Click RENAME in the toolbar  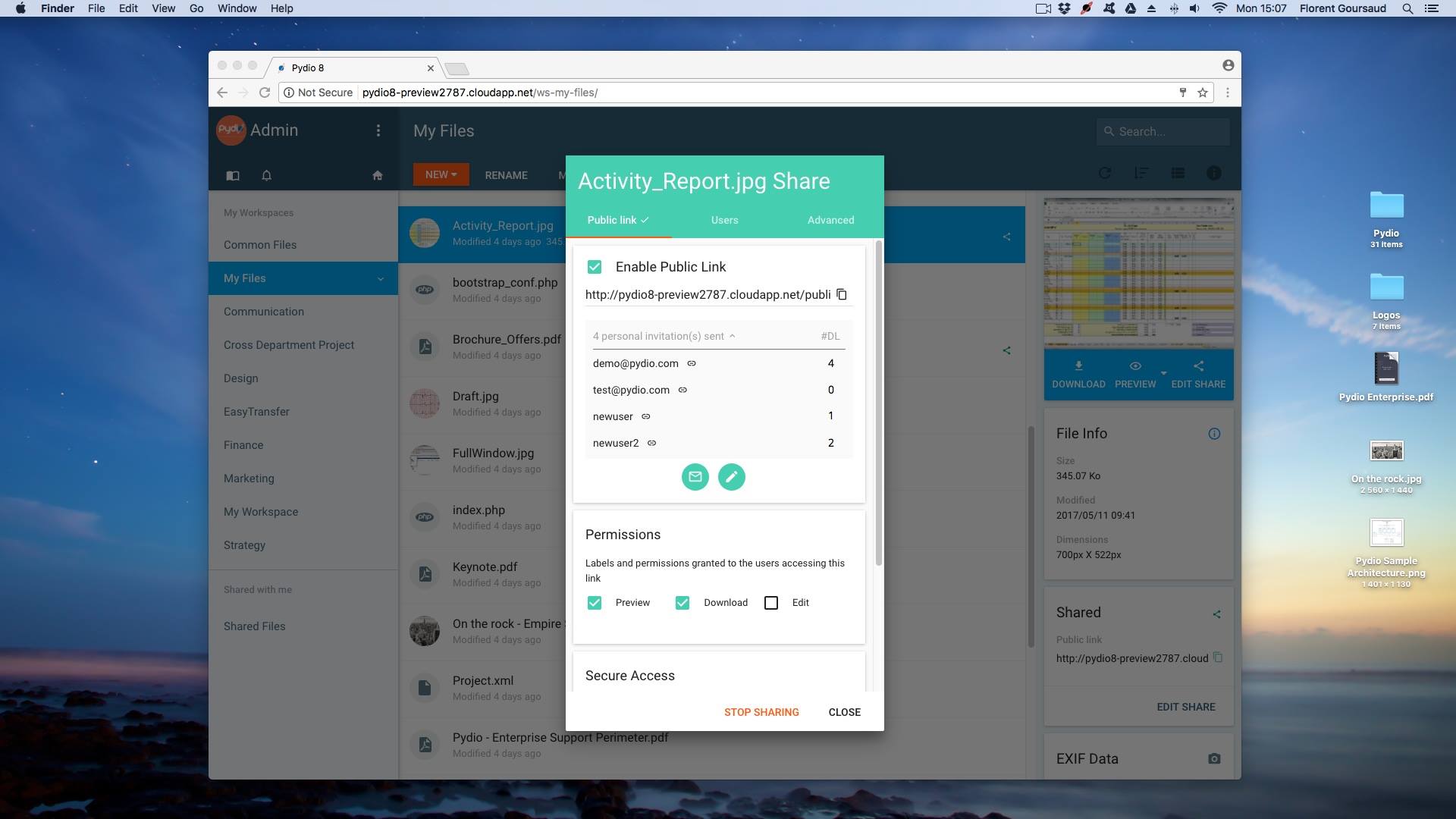coord(506,175)
